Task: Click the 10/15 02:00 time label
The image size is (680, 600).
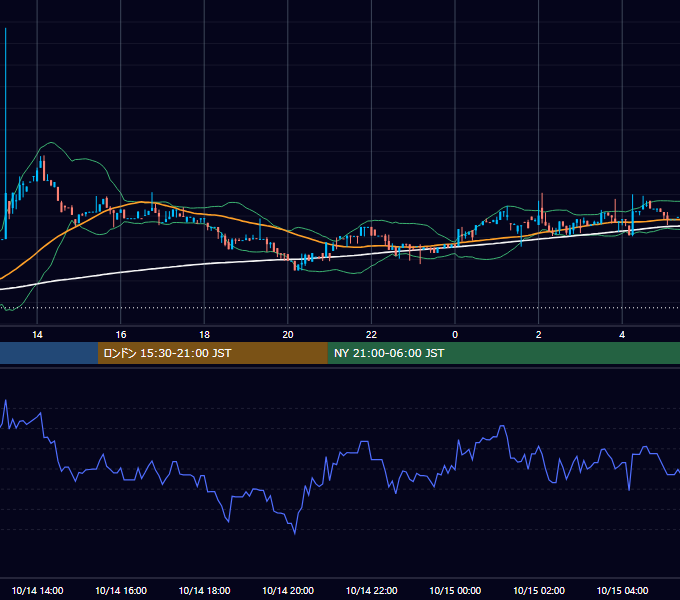Action: click(539, 590)
